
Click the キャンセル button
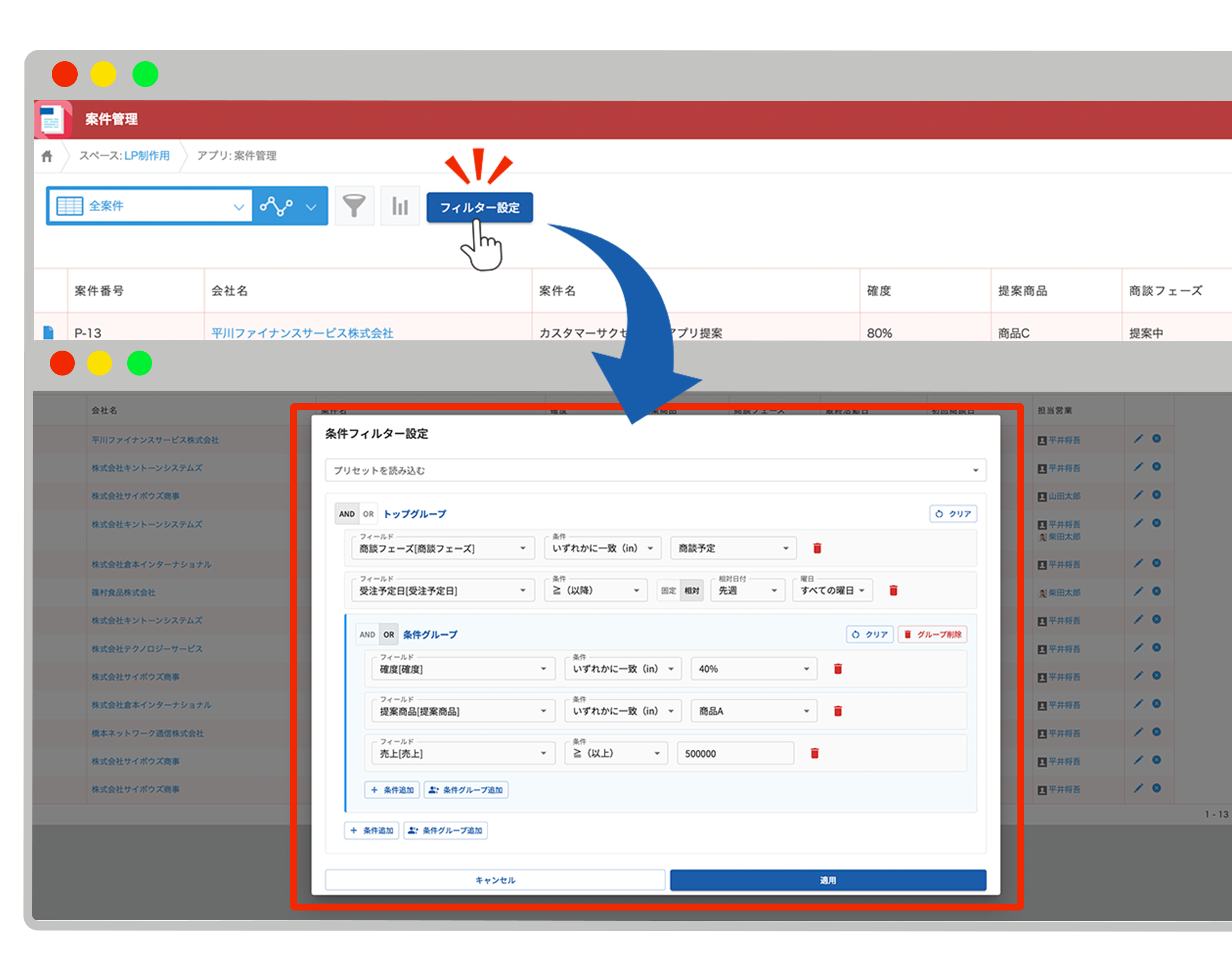click(495, 880)
